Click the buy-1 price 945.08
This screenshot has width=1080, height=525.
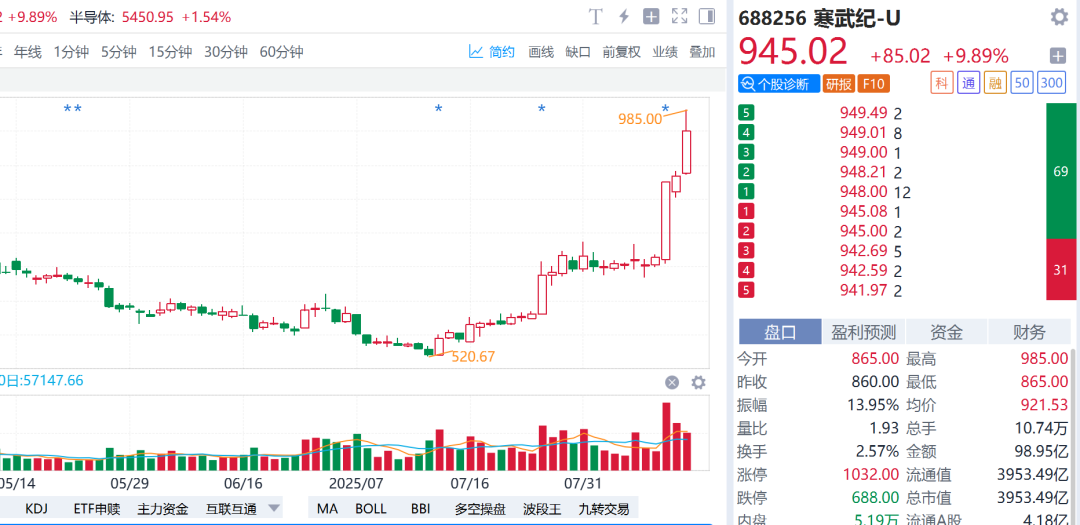(863, 212)
